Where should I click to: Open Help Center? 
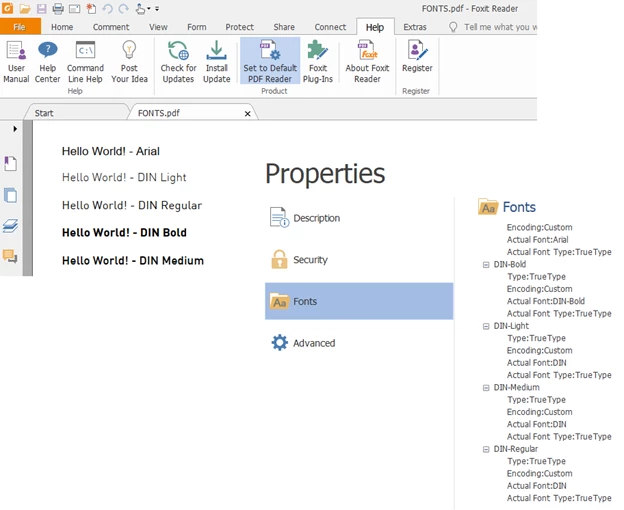pyautogui.click(x=47, y=62)
